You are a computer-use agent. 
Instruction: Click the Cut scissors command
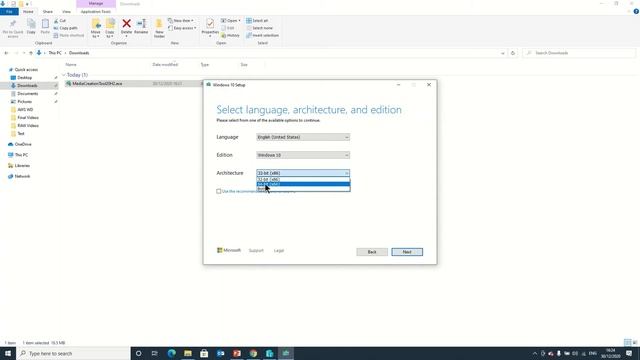(60, 20)
